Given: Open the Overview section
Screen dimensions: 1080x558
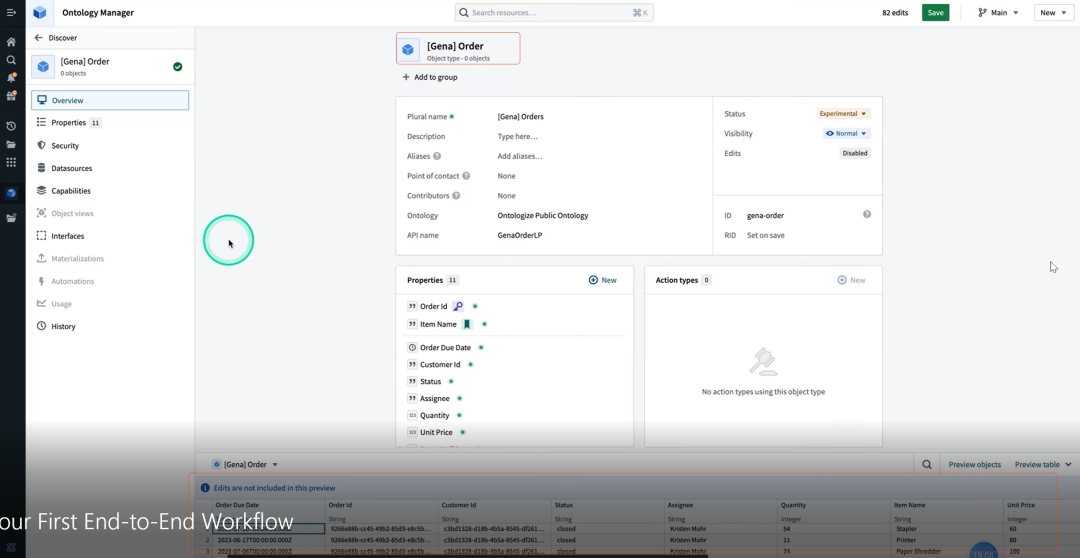Looking at the screenshot, I should click(110, 100).
